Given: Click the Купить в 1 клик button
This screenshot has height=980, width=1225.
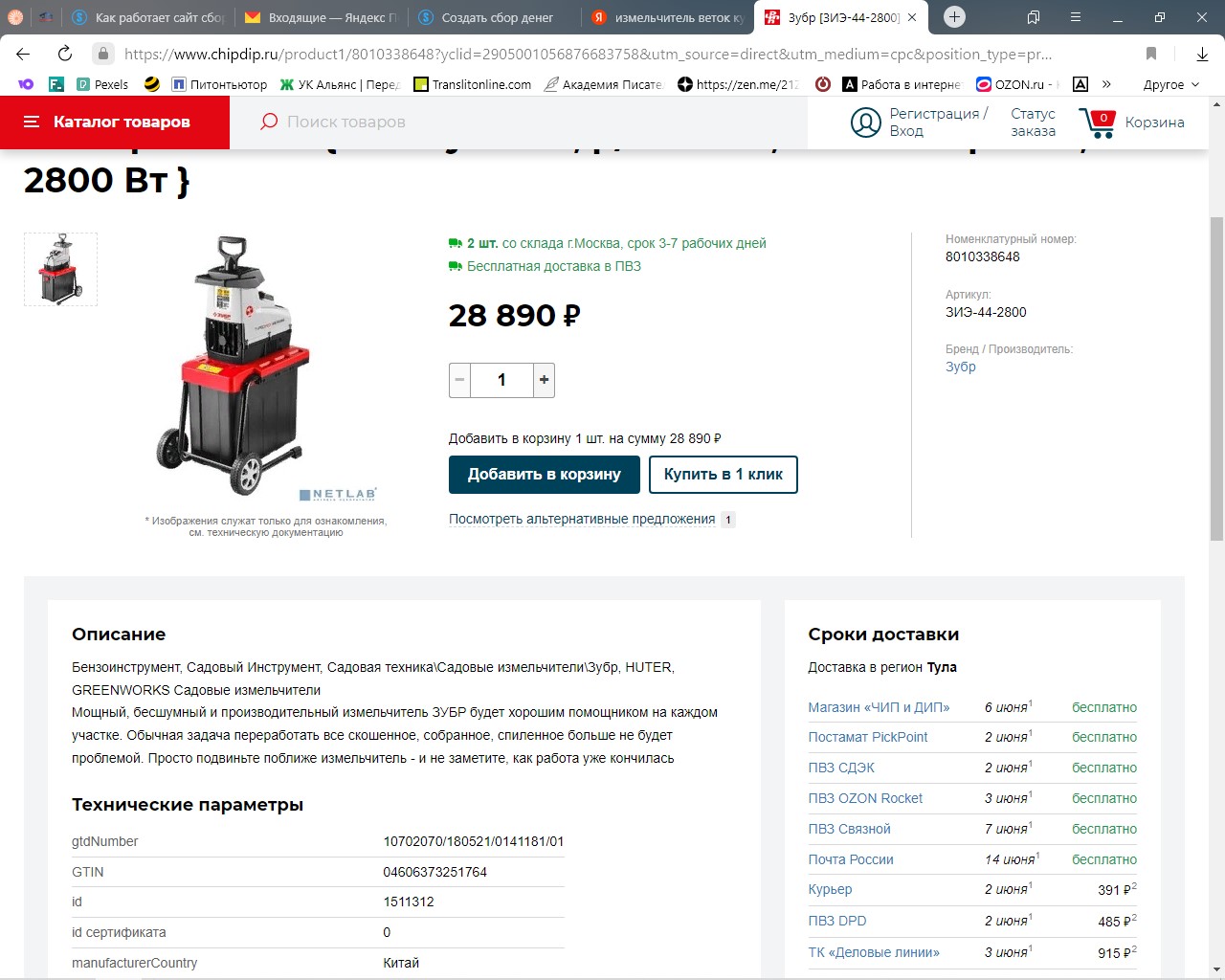Looking at the screenshot, I should tap(724, 475).
